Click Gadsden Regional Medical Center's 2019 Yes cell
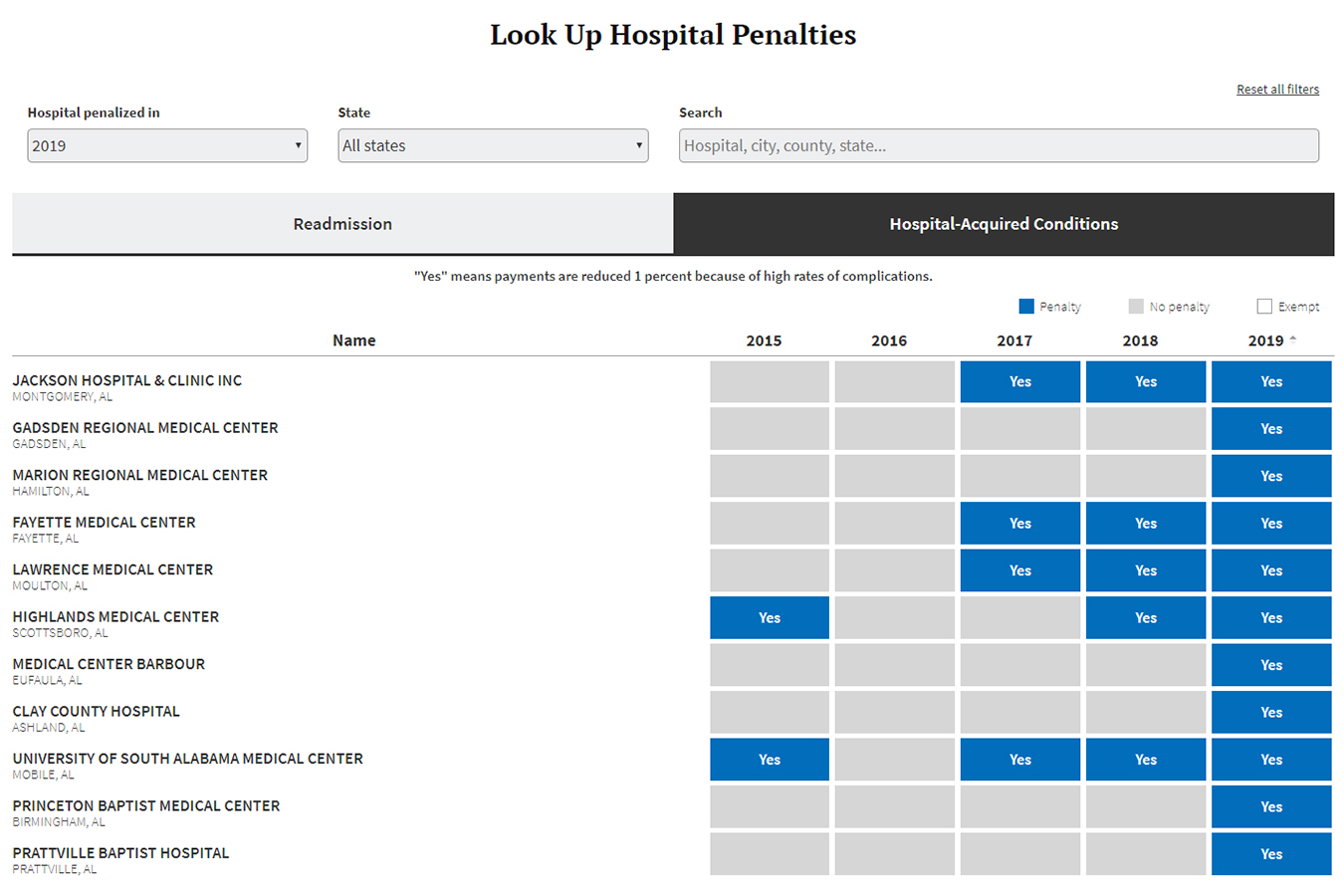Image resolution: width=1344 pixels, height=896 pixels. tap(1271, 429)
